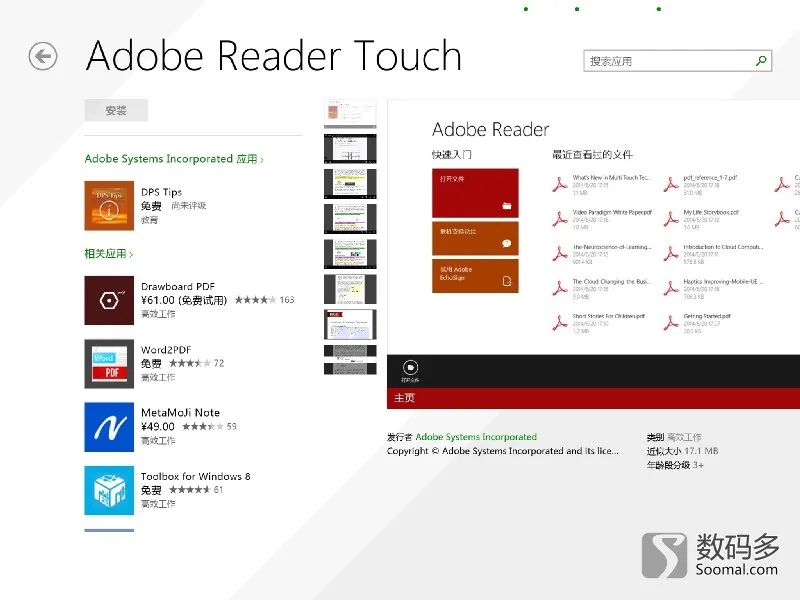Click the ¥61.00 (免费试用) price text
This screenshot has width=800, height=600.
[184, 300]
